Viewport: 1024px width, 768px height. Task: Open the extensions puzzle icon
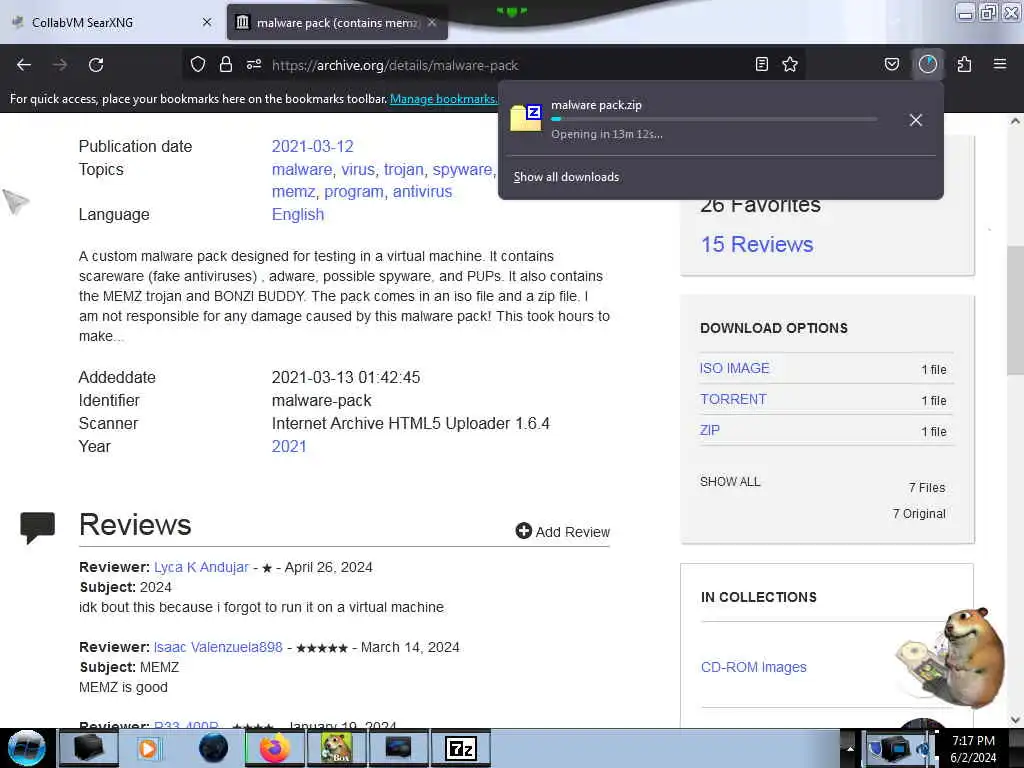[x=964, y=64]
